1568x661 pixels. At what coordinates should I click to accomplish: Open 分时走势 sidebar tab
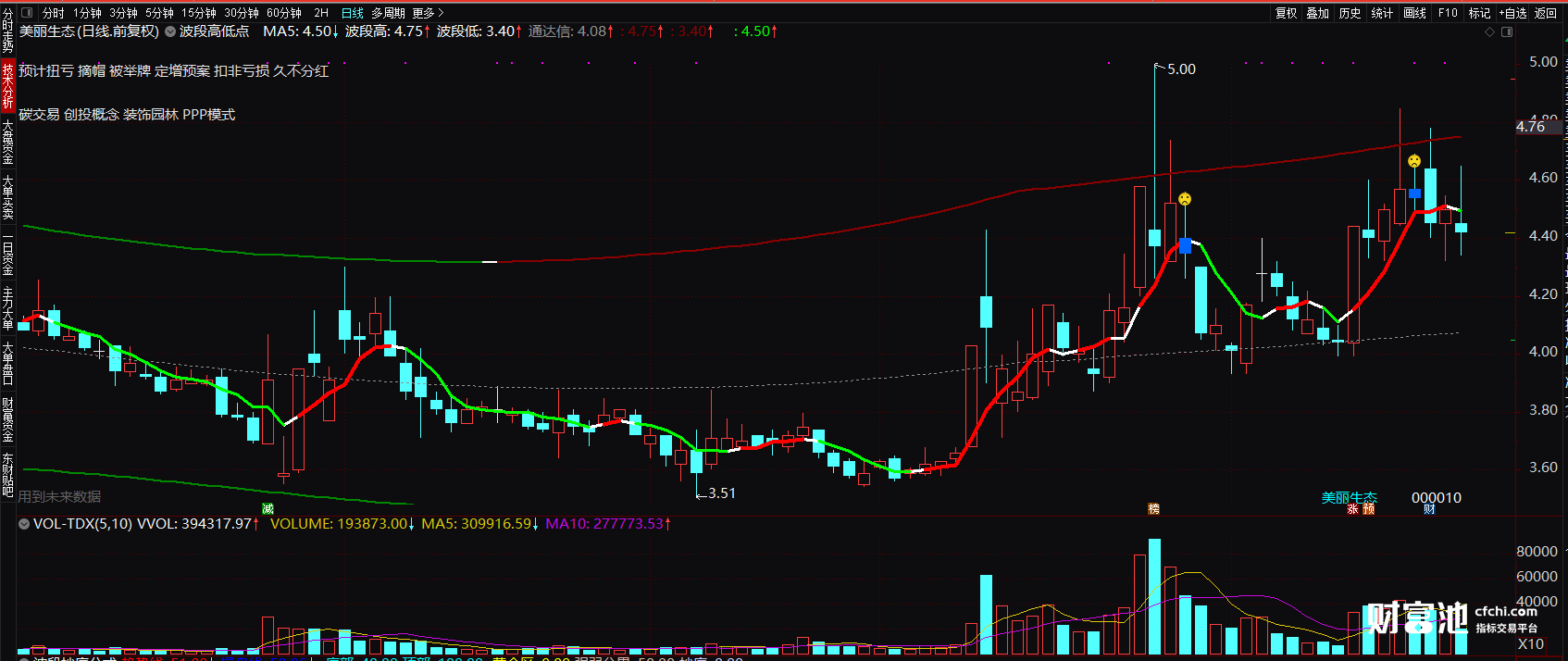click(x=7, y=31)
